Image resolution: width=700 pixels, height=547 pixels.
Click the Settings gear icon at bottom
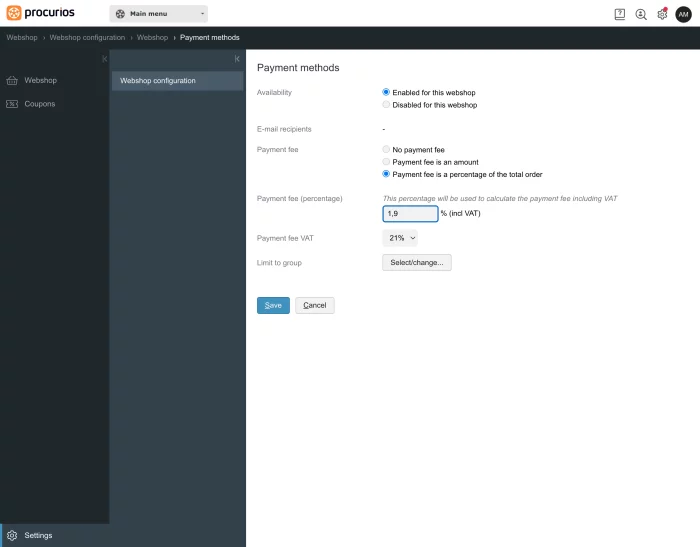coord(12,535)
